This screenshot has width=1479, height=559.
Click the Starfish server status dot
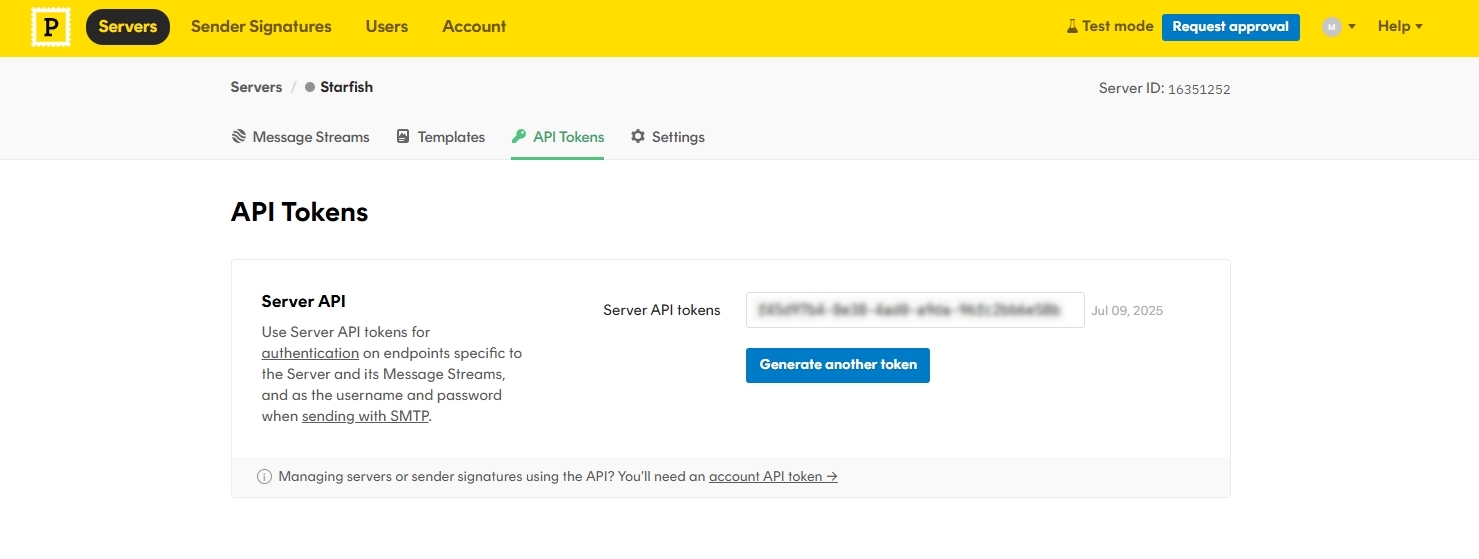[x=310, y=87]
